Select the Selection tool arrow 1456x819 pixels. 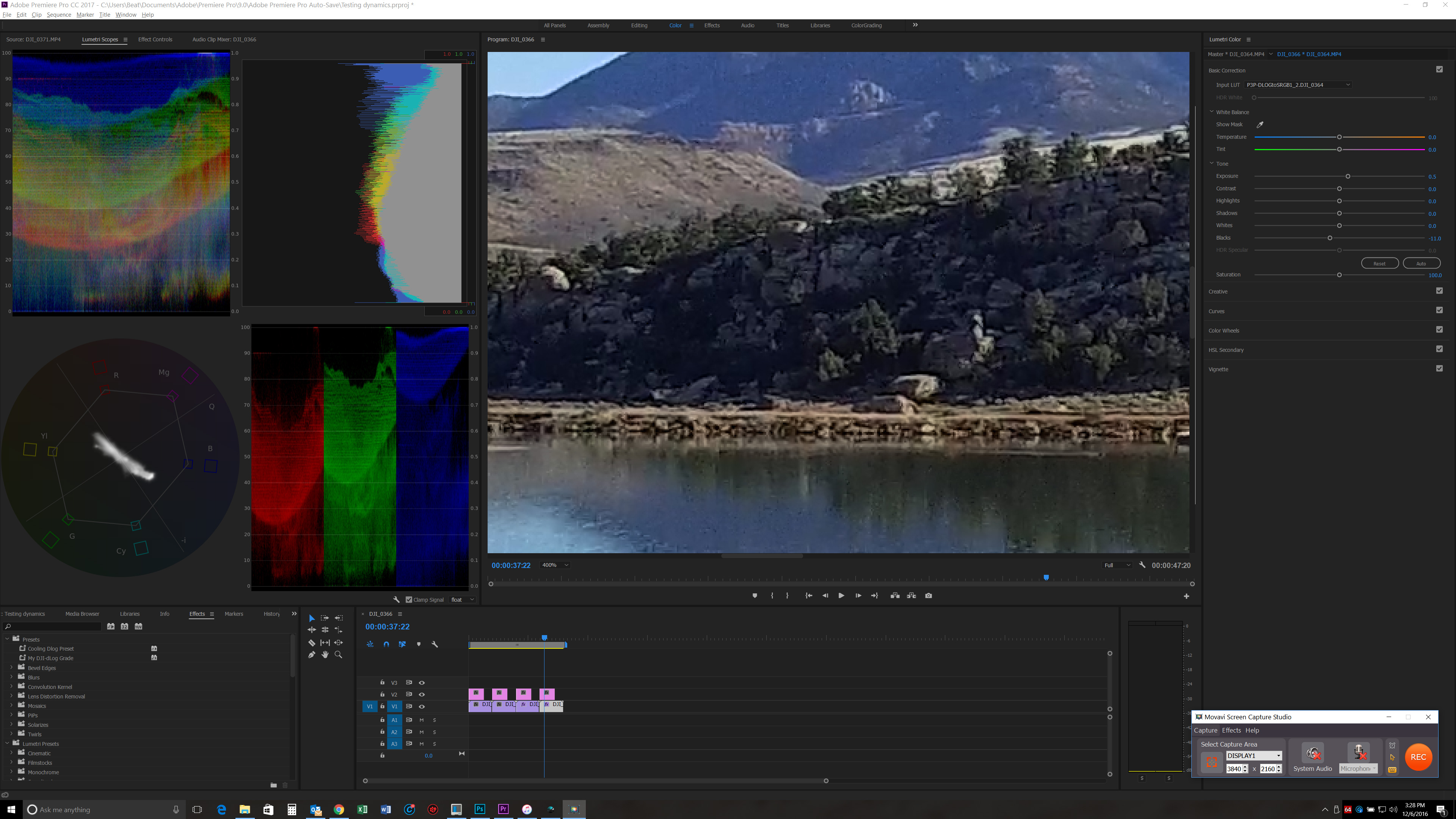pyautogui.click(x=311, y=618)
